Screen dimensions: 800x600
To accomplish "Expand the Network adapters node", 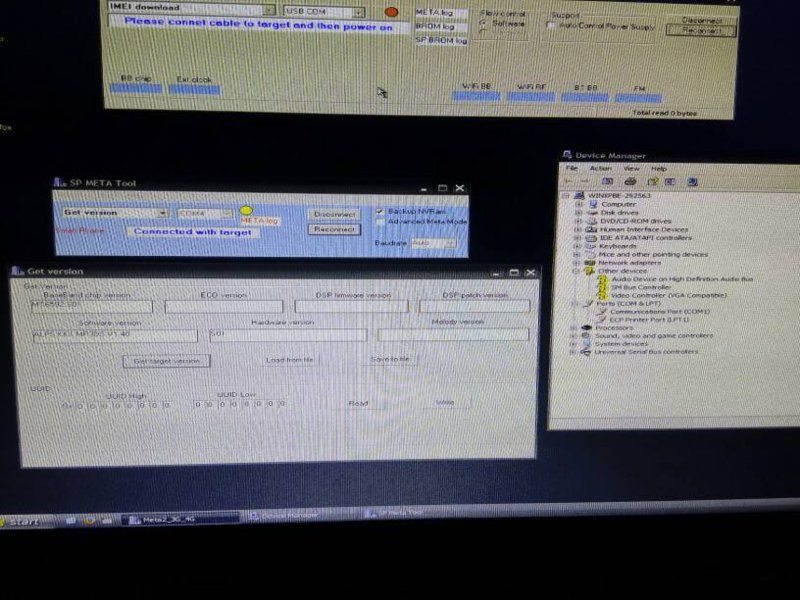I will click(x=577, y=262).
